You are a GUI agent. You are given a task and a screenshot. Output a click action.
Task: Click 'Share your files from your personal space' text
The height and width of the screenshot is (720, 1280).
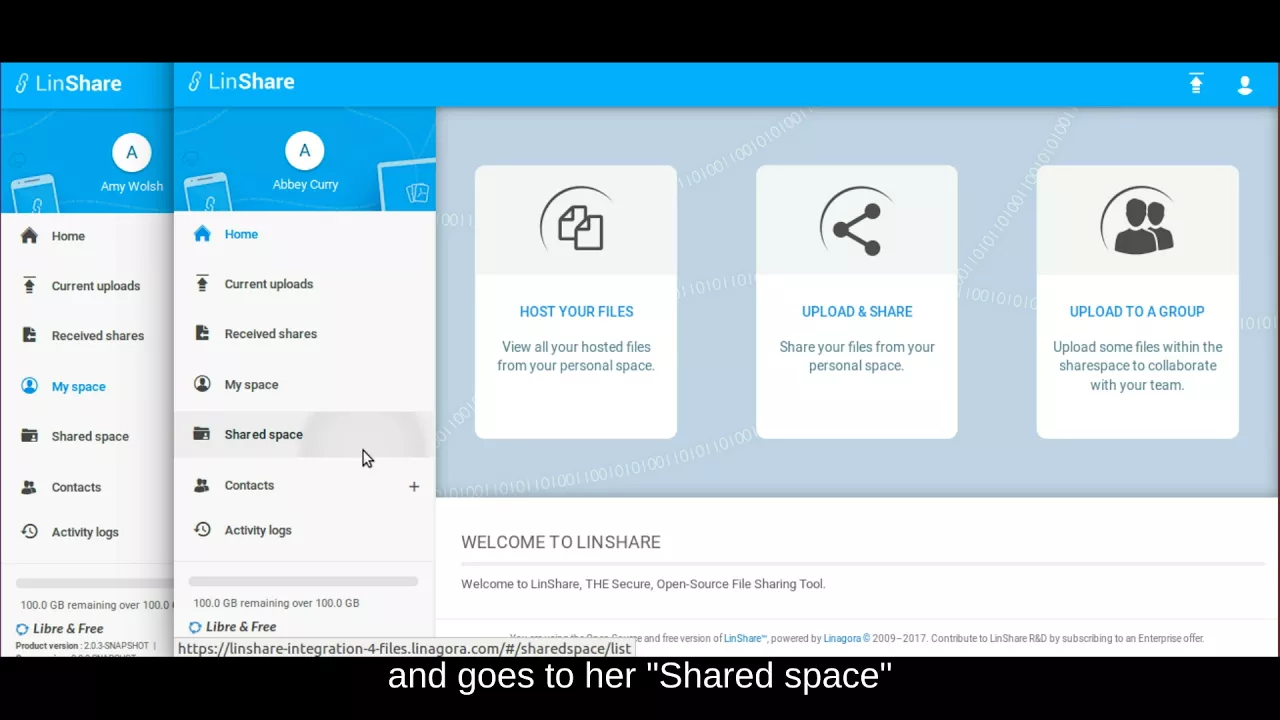857,356
